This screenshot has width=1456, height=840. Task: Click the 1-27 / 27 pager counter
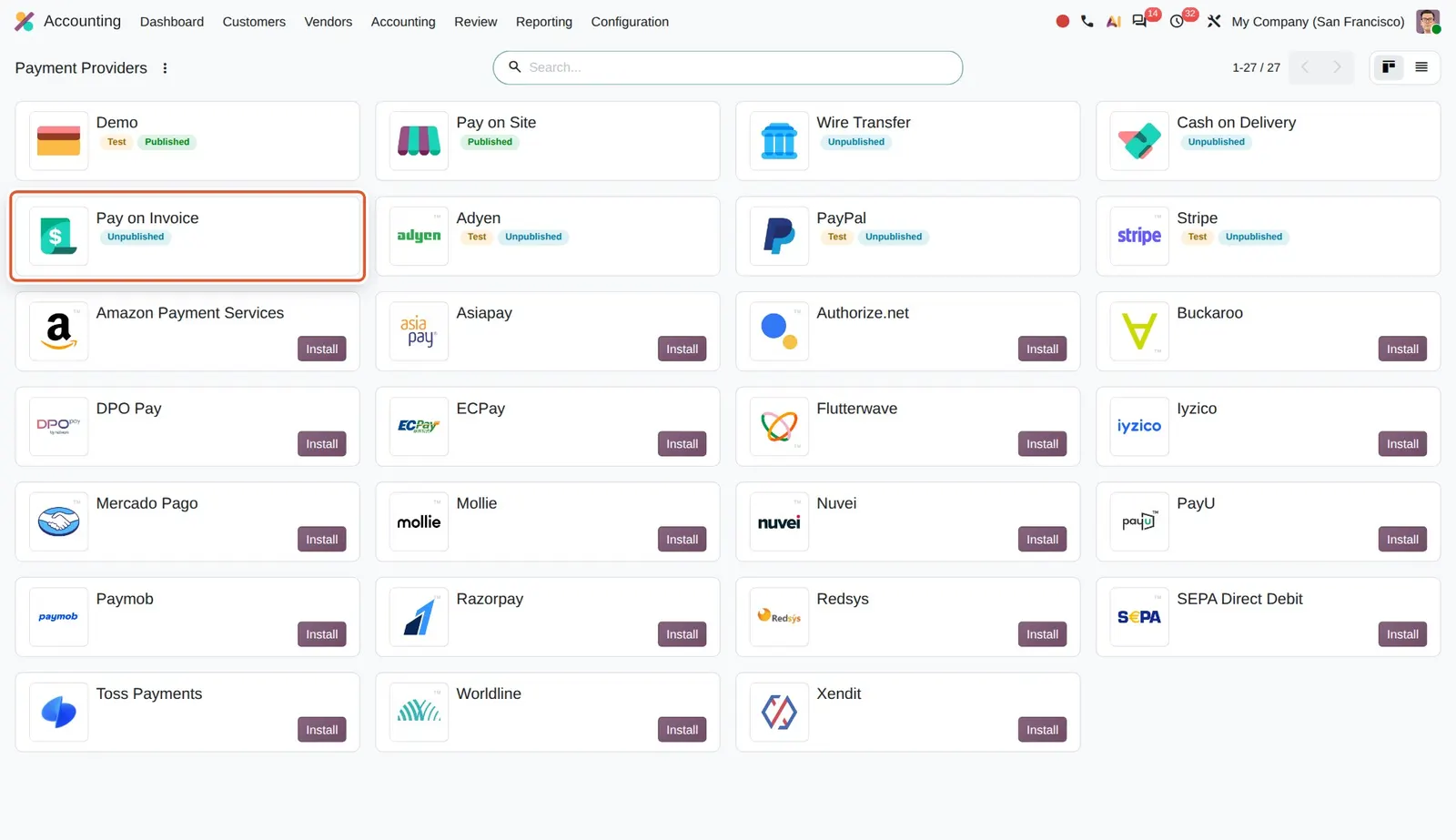[x=1256, y=67]
